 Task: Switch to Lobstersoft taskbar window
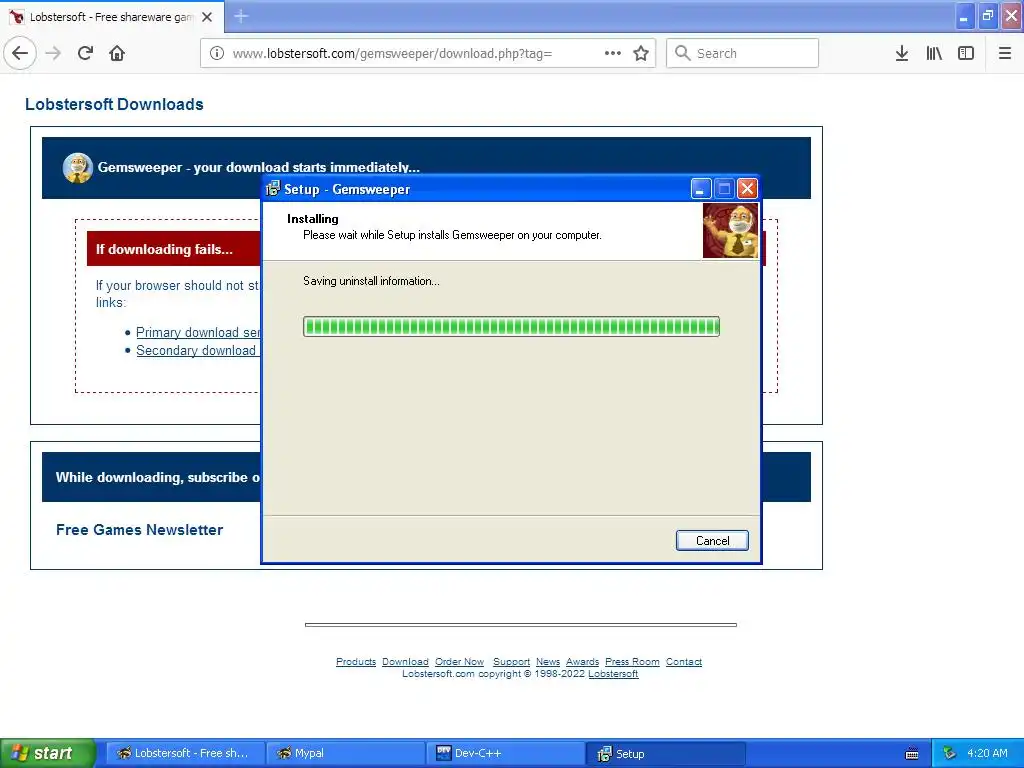[x=185, y=754]
